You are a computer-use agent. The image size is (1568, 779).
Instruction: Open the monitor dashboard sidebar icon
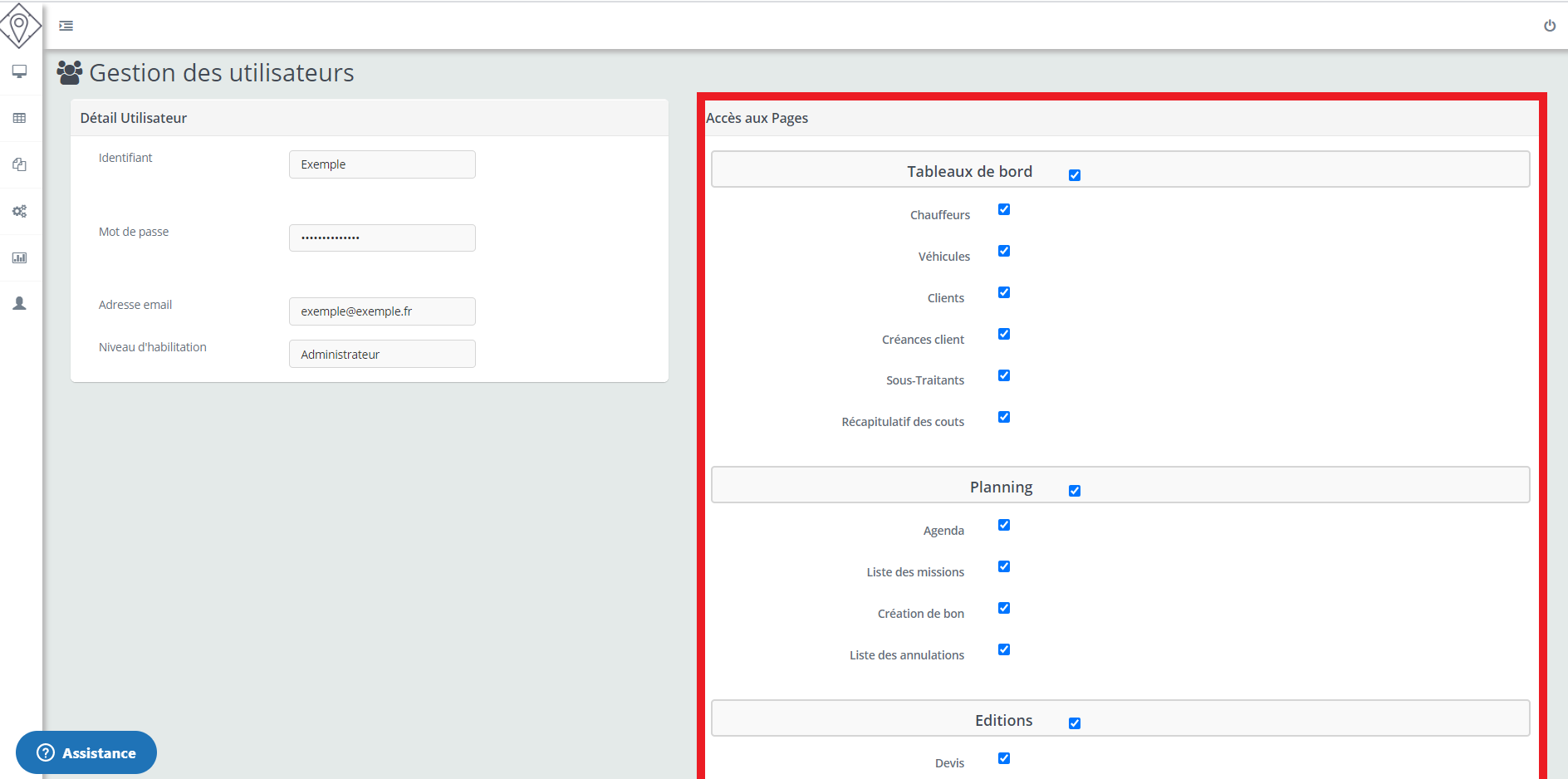(20, 71)
